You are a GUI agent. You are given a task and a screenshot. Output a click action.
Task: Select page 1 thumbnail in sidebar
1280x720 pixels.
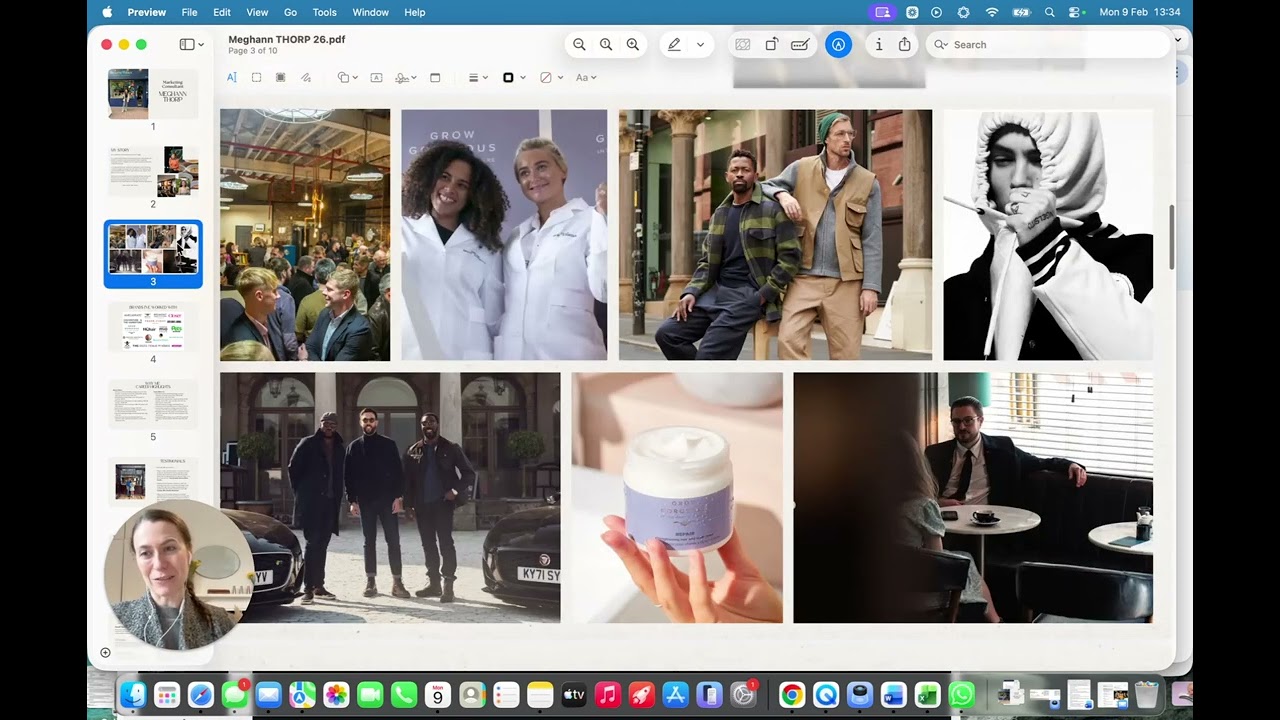[x=153, y=94]
